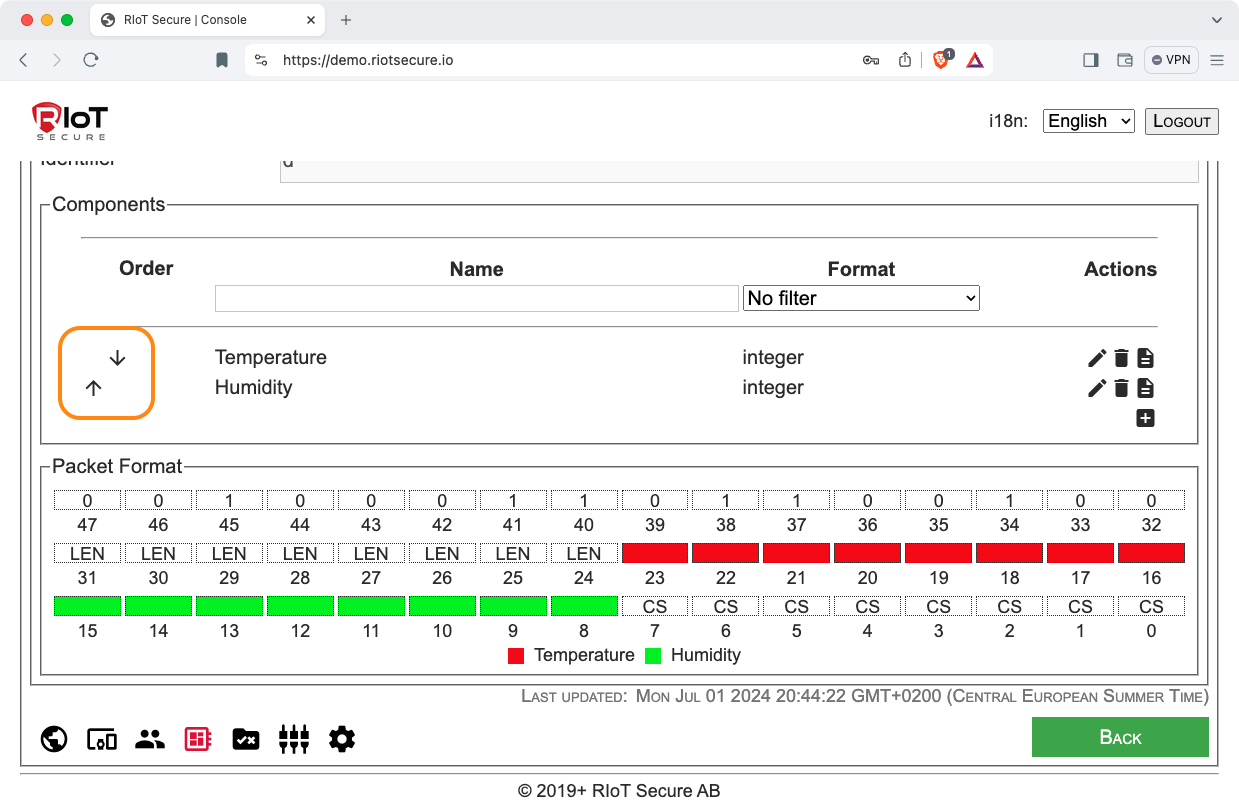Add a new component with plus icon

point(1146,418)
